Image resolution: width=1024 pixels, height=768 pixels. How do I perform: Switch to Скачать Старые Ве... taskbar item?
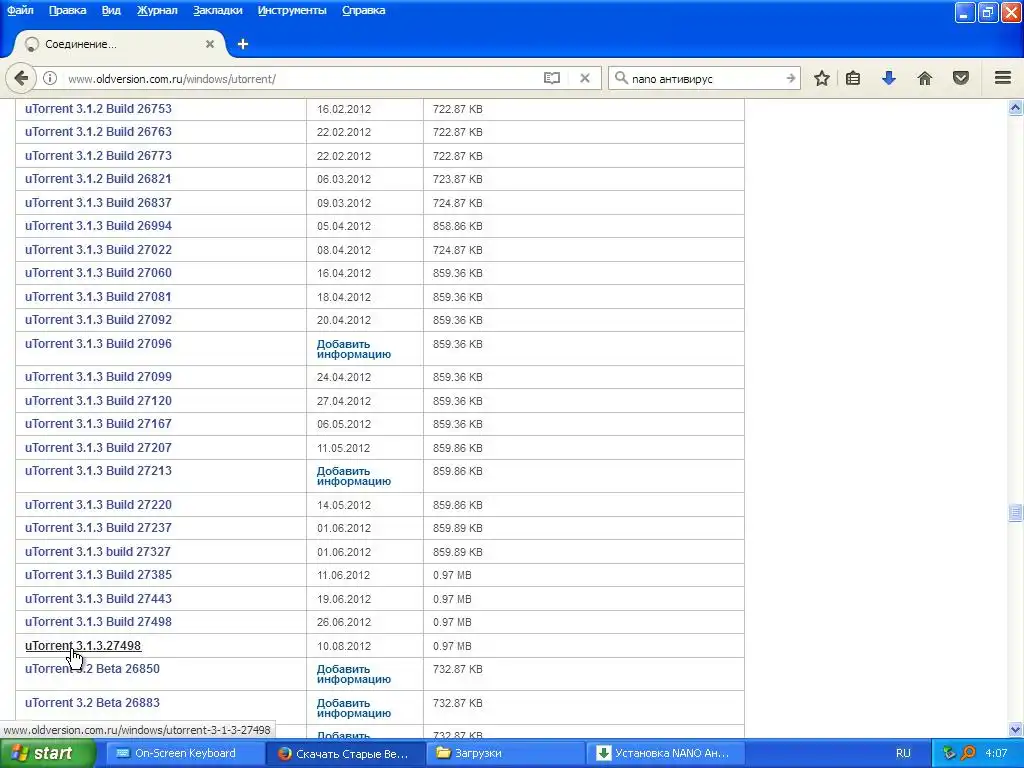(x=344, y=754)
